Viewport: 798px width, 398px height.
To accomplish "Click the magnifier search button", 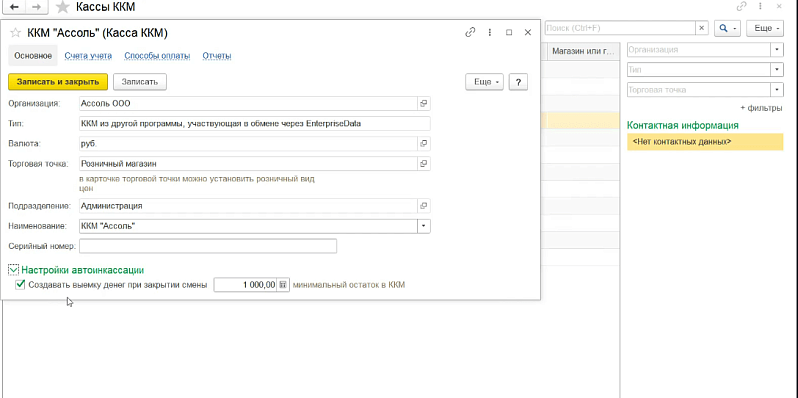I will [x=727, y=28].
